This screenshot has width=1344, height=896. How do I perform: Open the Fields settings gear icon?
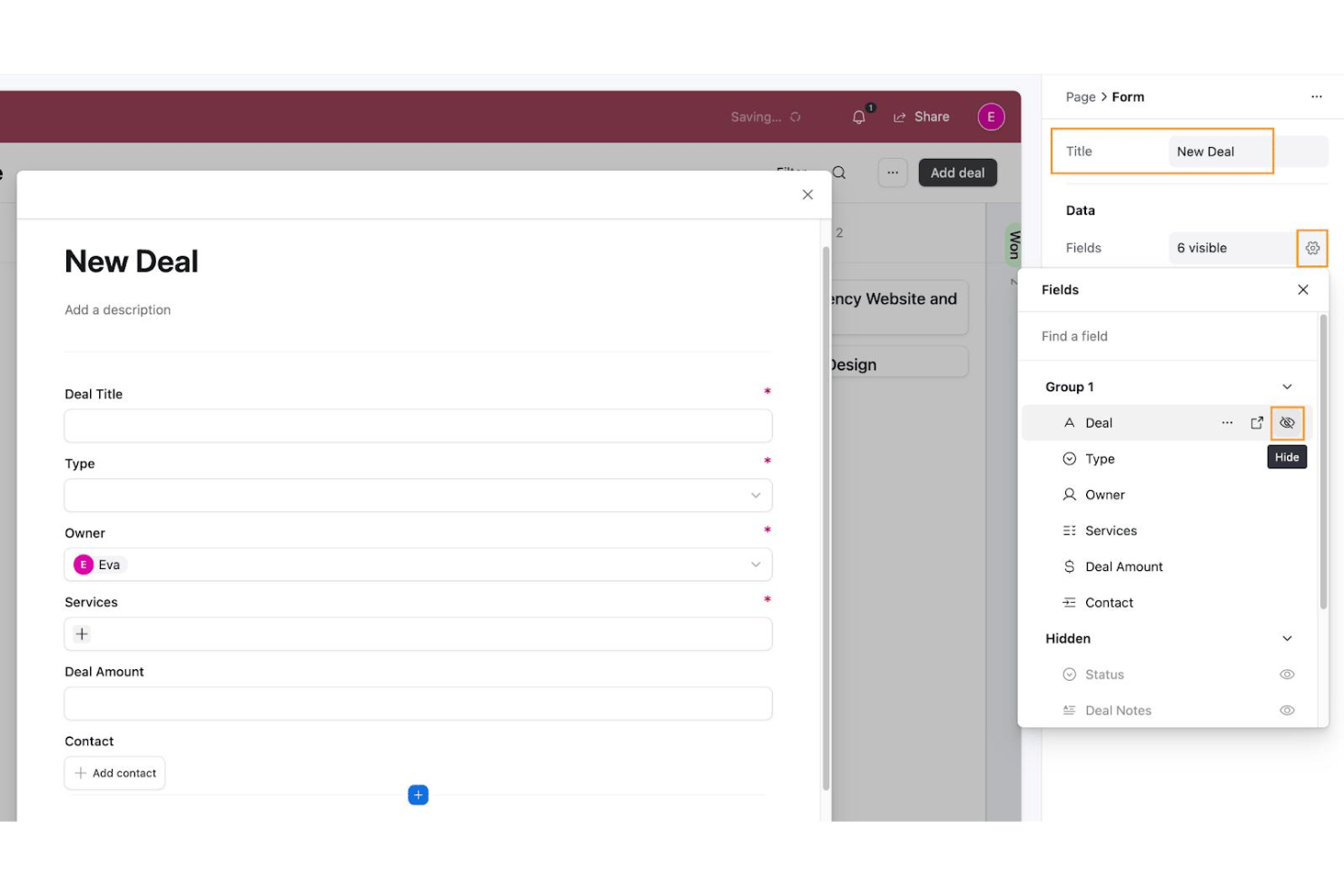1312,248
